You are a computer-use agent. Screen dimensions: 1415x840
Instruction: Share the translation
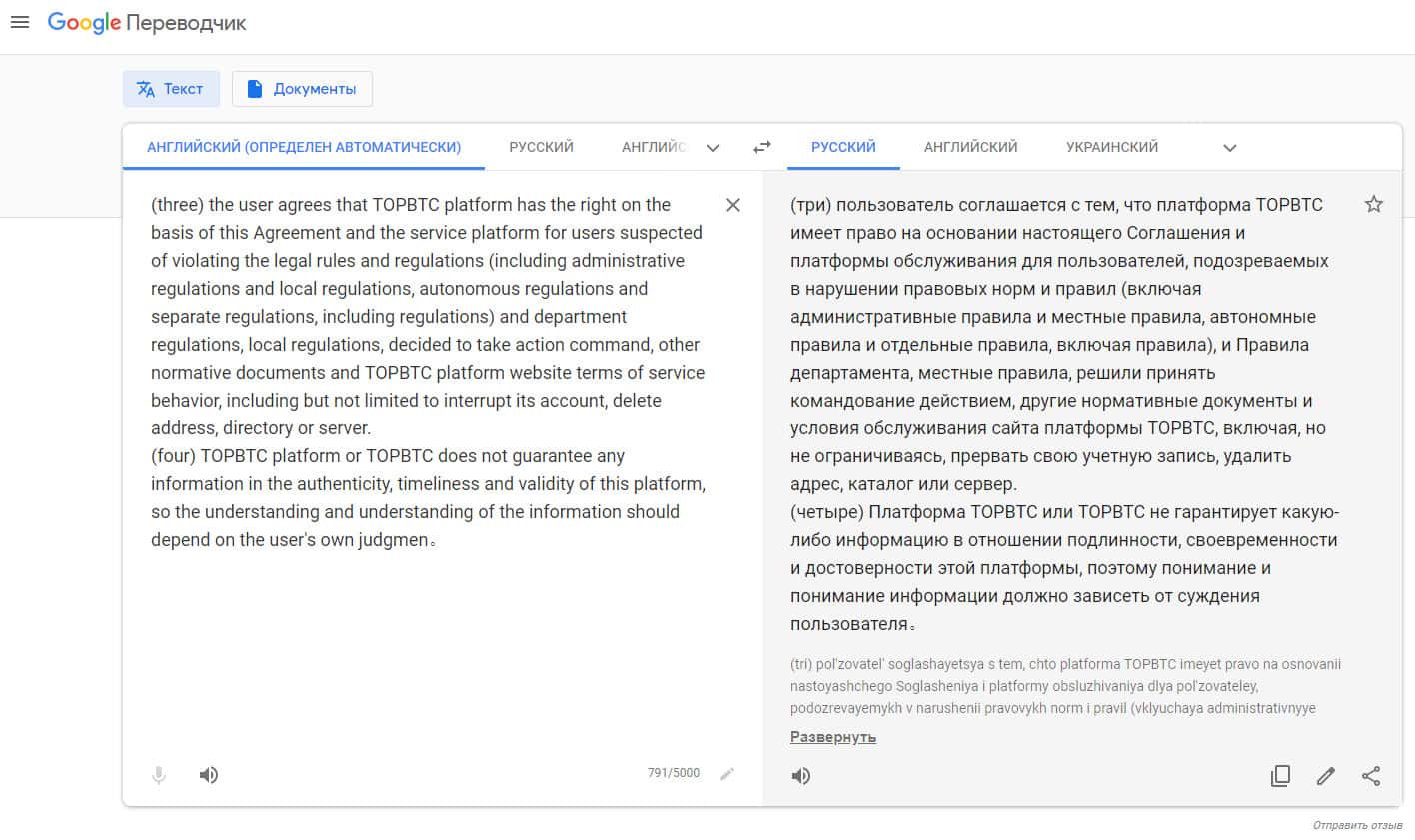pos(1371,776)
